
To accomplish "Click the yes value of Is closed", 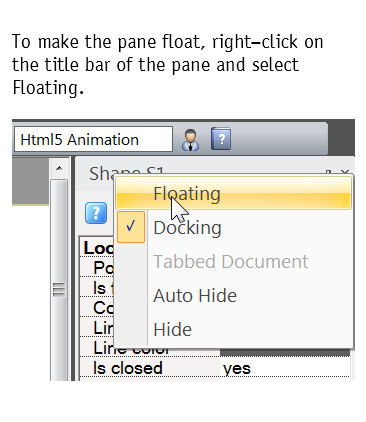I will 237,368.
